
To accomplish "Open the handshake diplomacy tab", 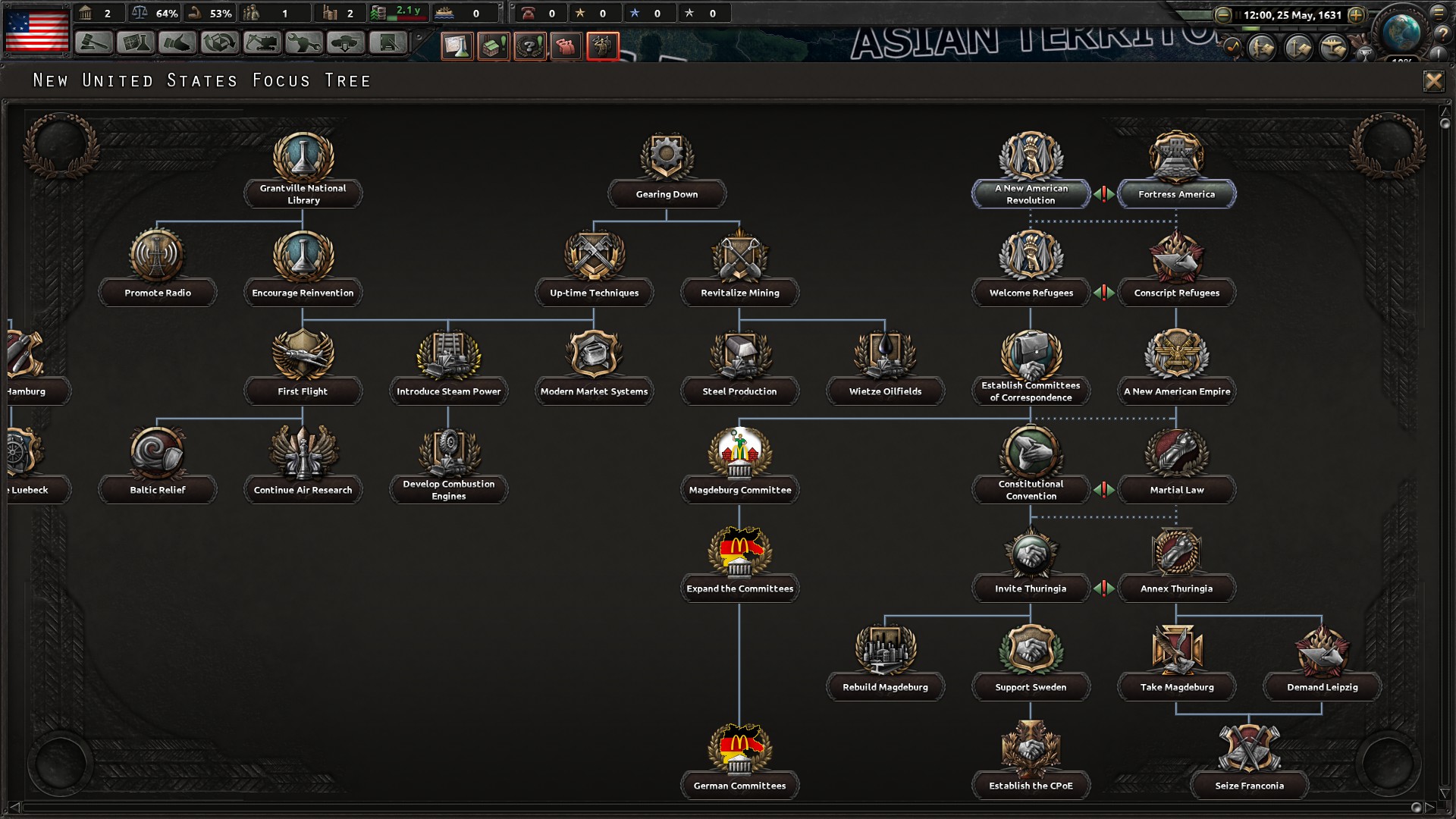I will tap(178, 42).
